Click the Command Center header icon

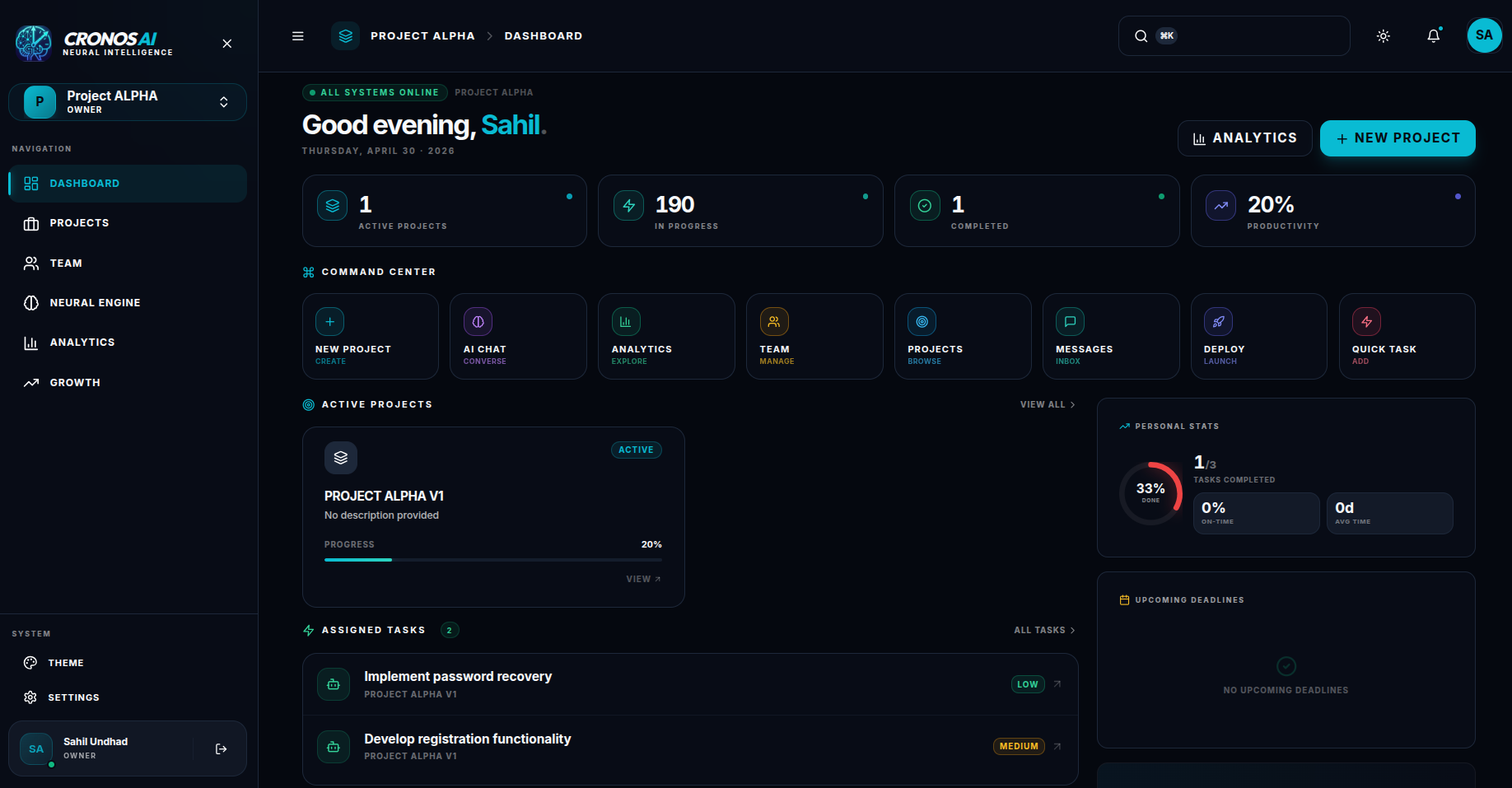click(309, 273)
